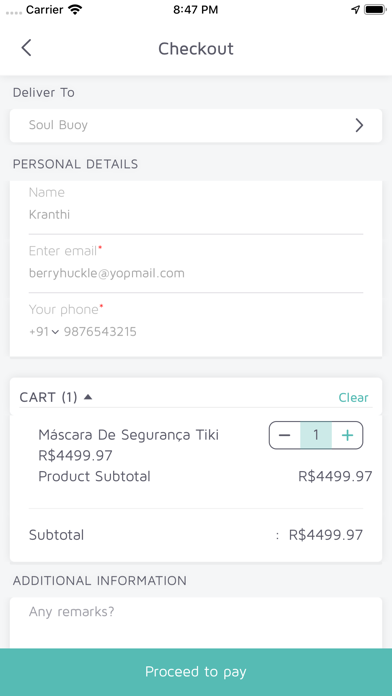
Task: Tap the Subtotal R$4499.97 row
Action: pos(196,535)
